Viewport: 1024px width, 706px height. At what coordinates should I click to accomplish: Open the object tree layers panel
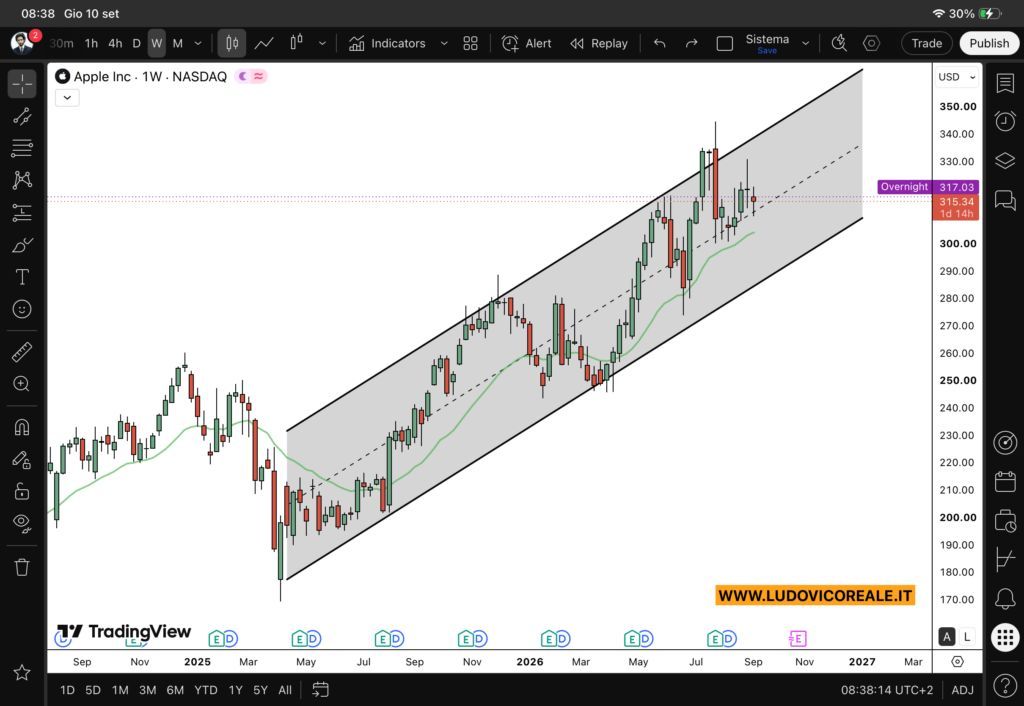(1005, 161)
